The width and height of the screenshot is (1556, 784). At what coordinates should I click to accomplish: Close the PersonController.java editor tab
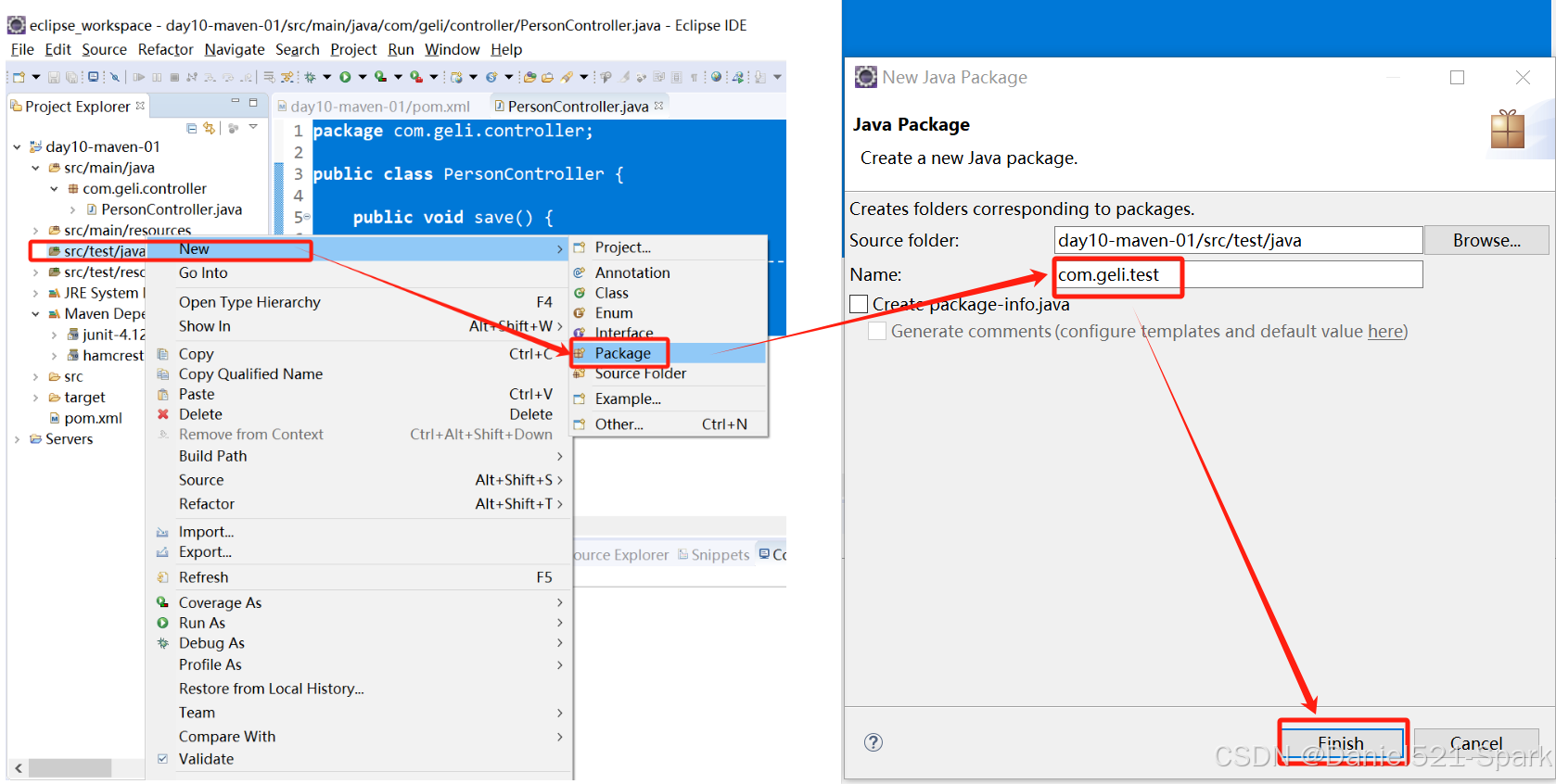[658, 106]
